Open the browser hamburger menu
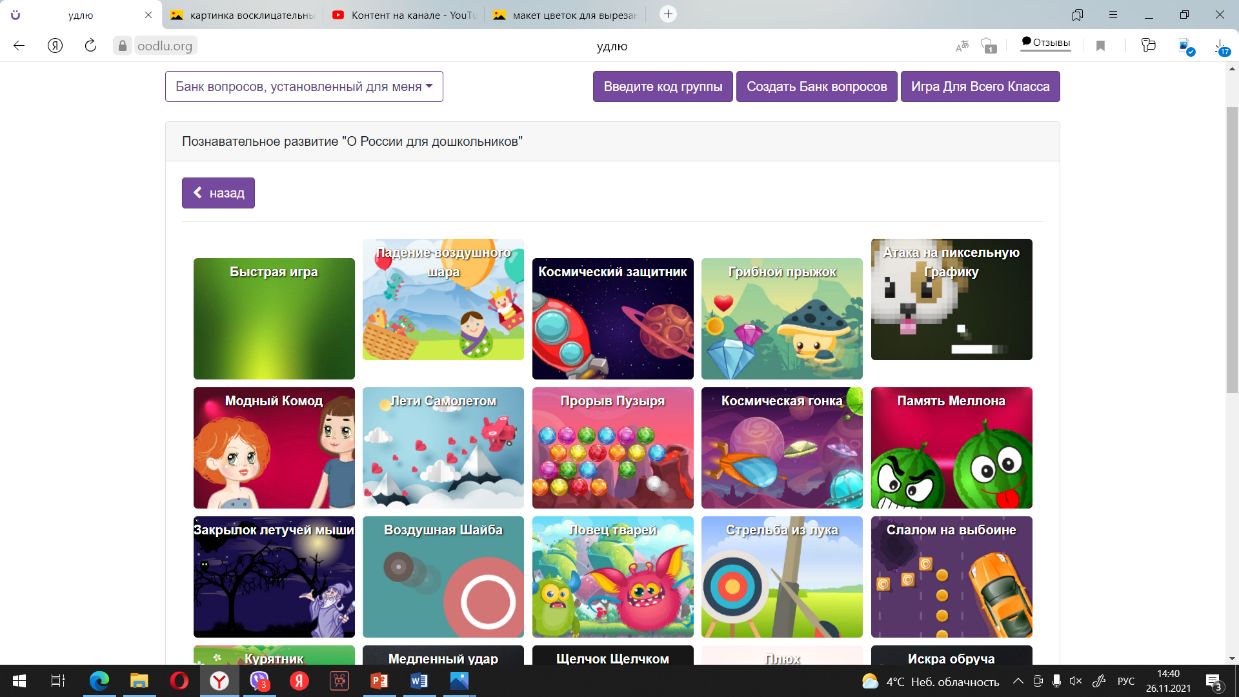The image size is (1239, 697). pos(1113,14)
